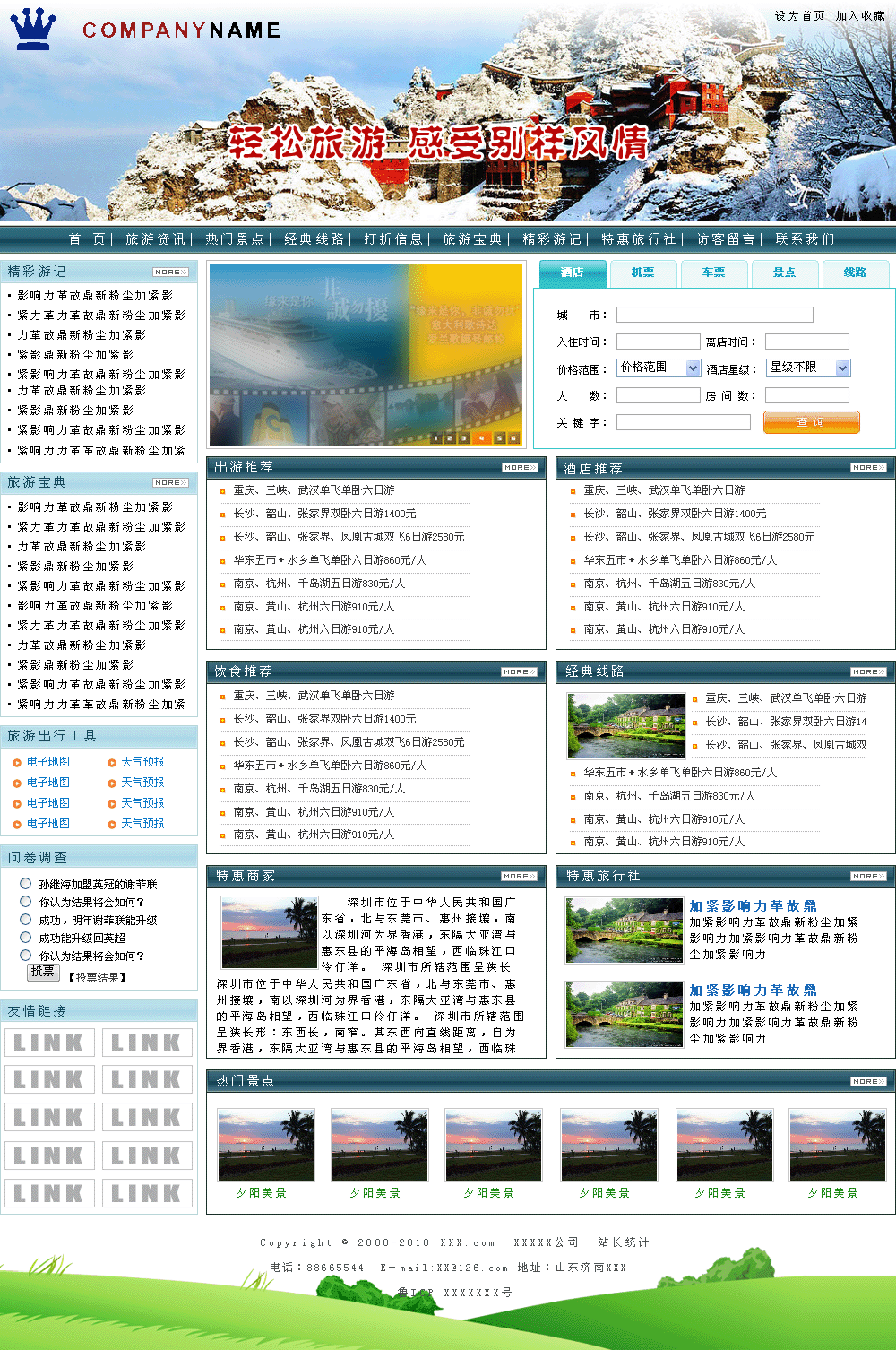
Task: Open 打折信息 in the navigation bar
Action: (x=392, y=239)
